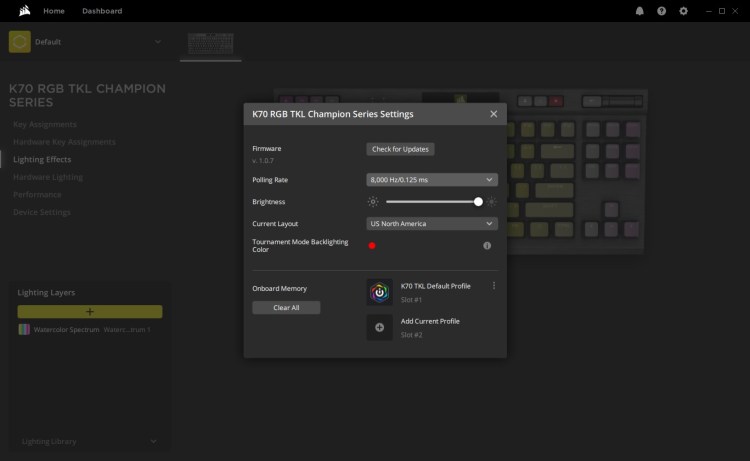
Task: Click the Clear All button
Action: click(286, 308)
